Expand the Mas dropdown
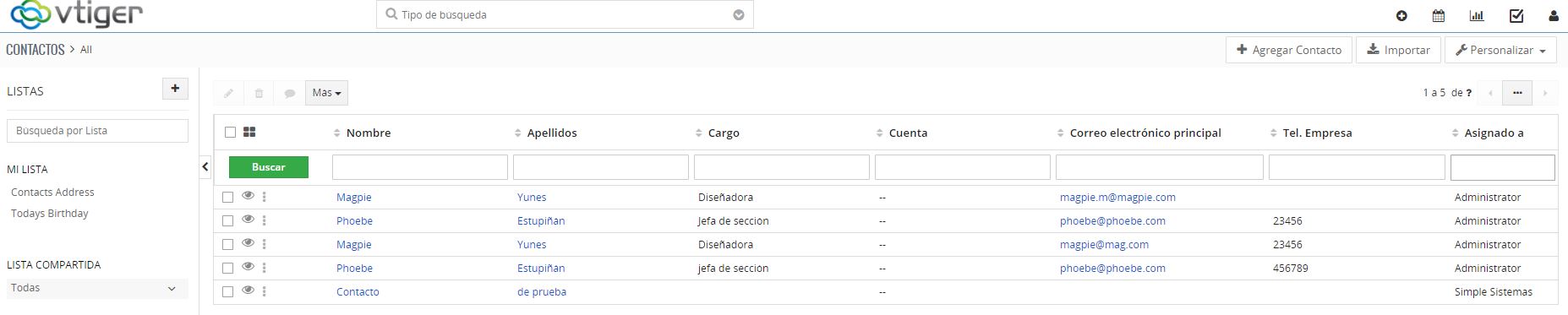The image size is (1568, 315). pos(326,93)
